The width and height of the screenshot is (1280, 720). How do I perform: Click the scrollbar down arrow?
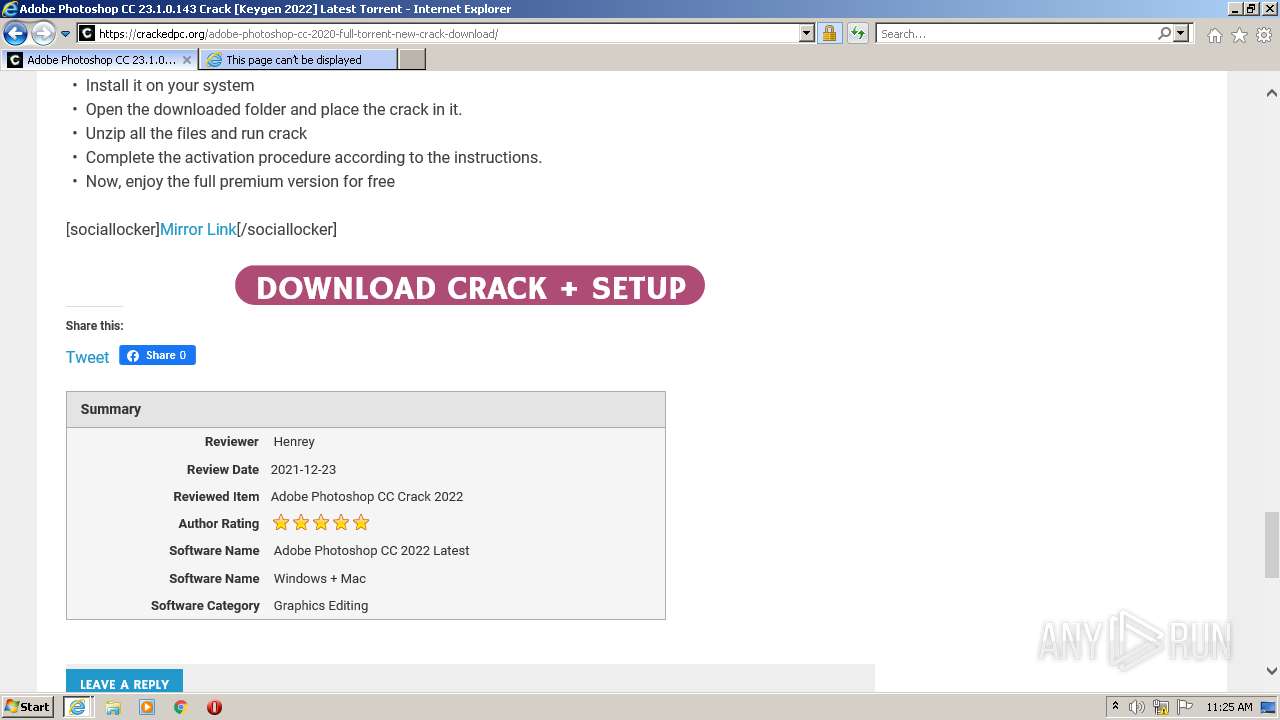click(x=1271, y=671)
